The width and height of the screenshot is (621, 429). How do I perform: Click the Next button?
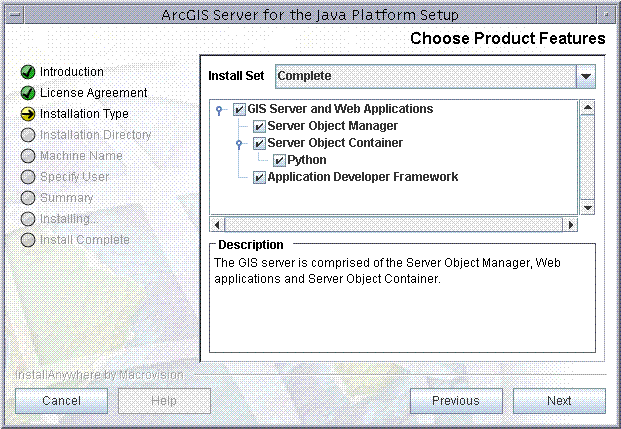click(x=559, y=401)
